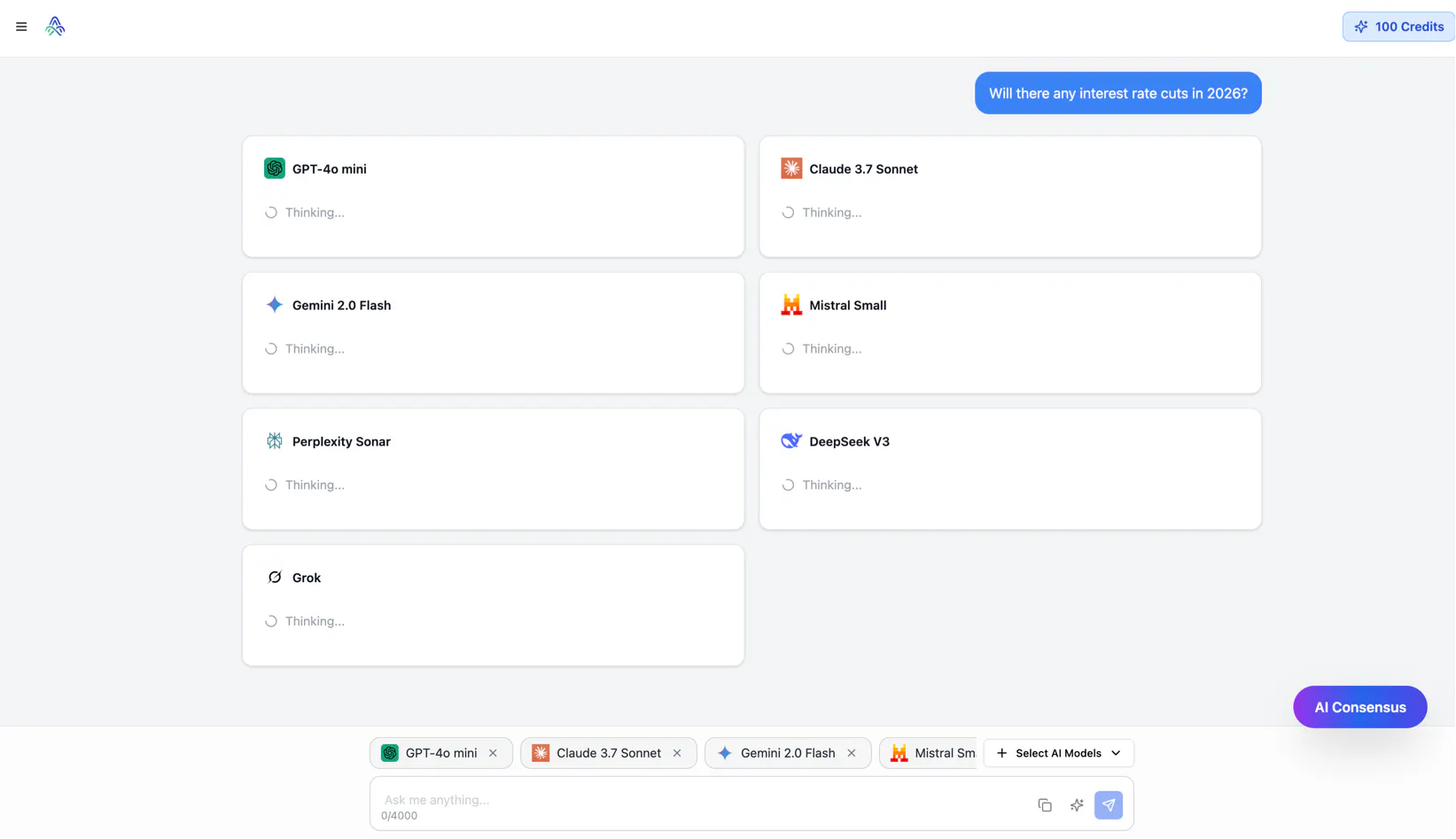
Task: Select the Claude 3.7 Sonnet model chip
Action: pos(608,753)
